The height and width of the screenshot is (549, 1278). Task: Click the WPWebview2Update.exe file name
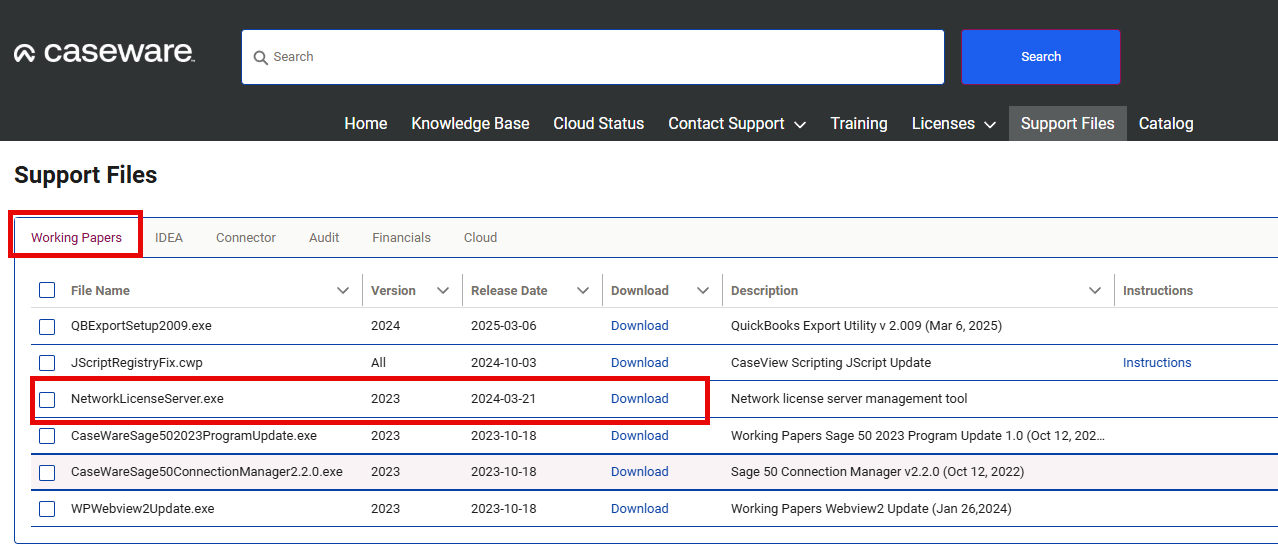143,509
